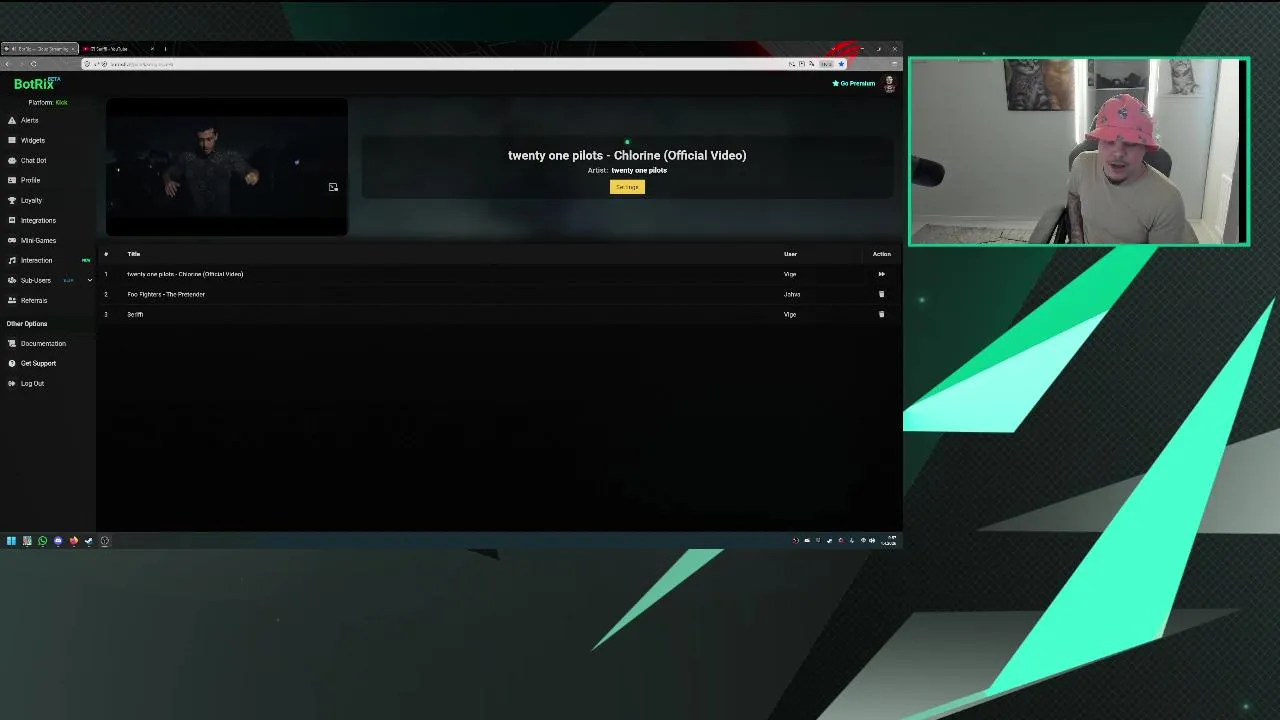This screenshot has height=720, width=1280.
Task: Reload the page in the browser
Action: pyautogui.click(x=33, y=64)
